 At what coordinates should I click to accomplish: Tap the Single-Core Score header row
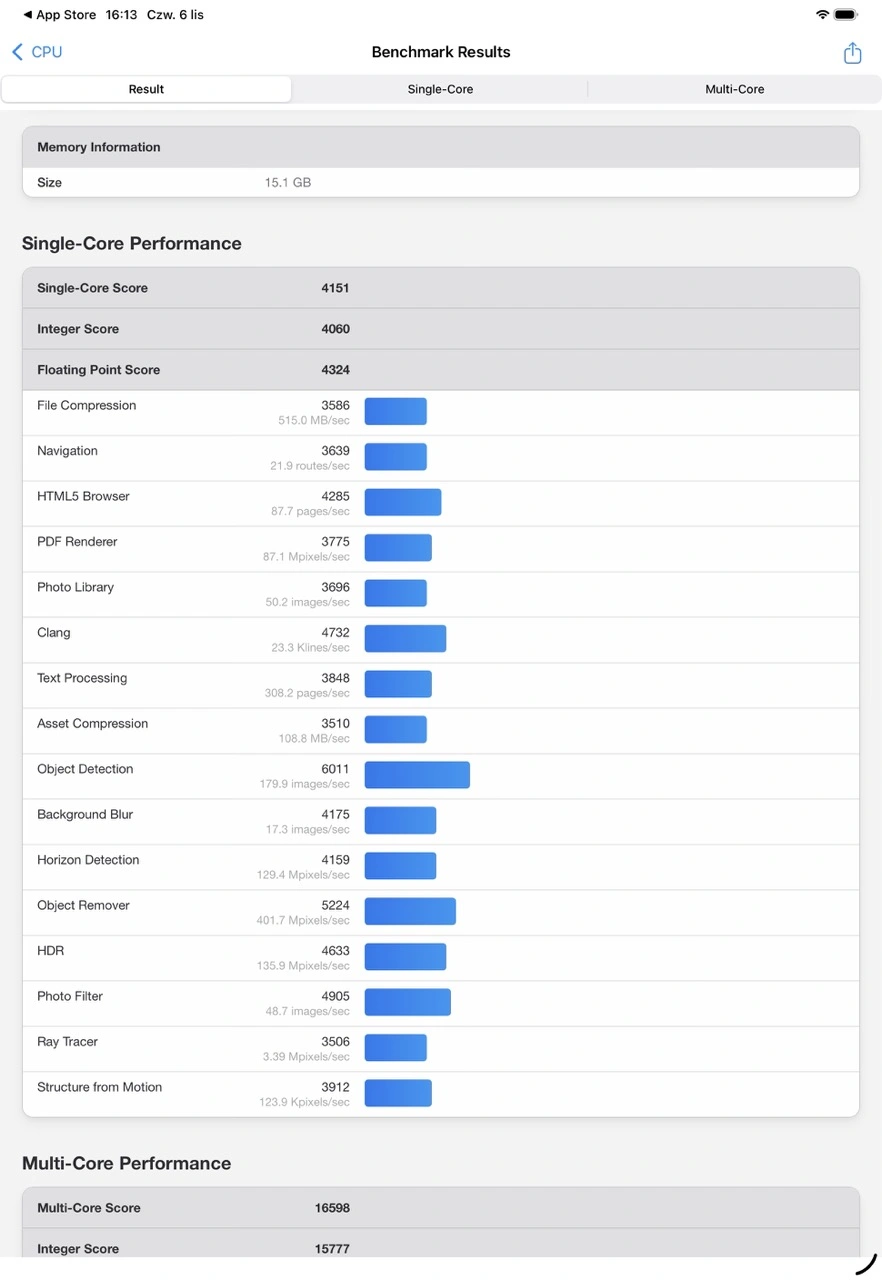point(440,288)
